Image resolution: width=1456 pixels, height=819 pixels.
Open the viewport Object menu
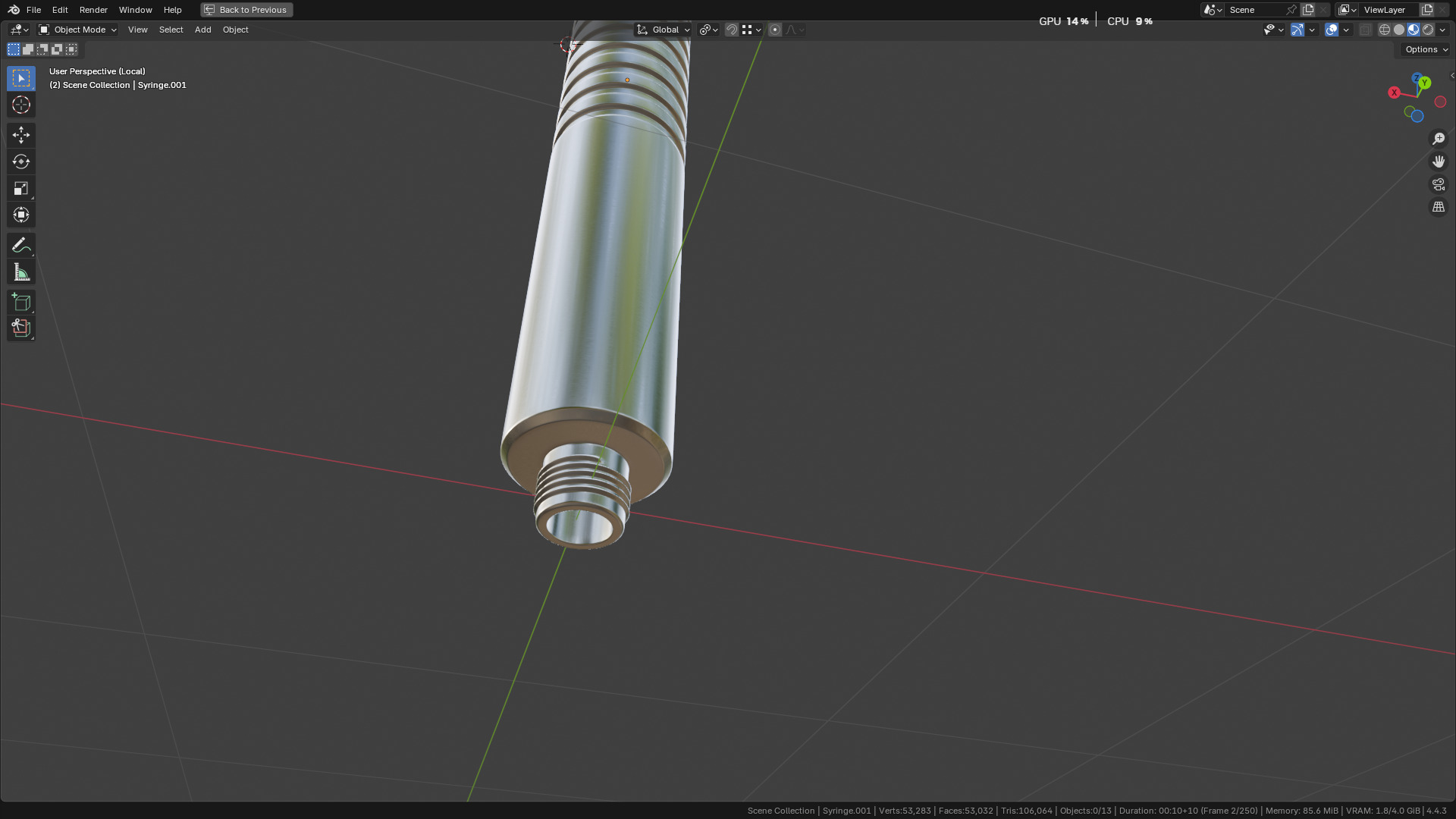tap(235, 30)
